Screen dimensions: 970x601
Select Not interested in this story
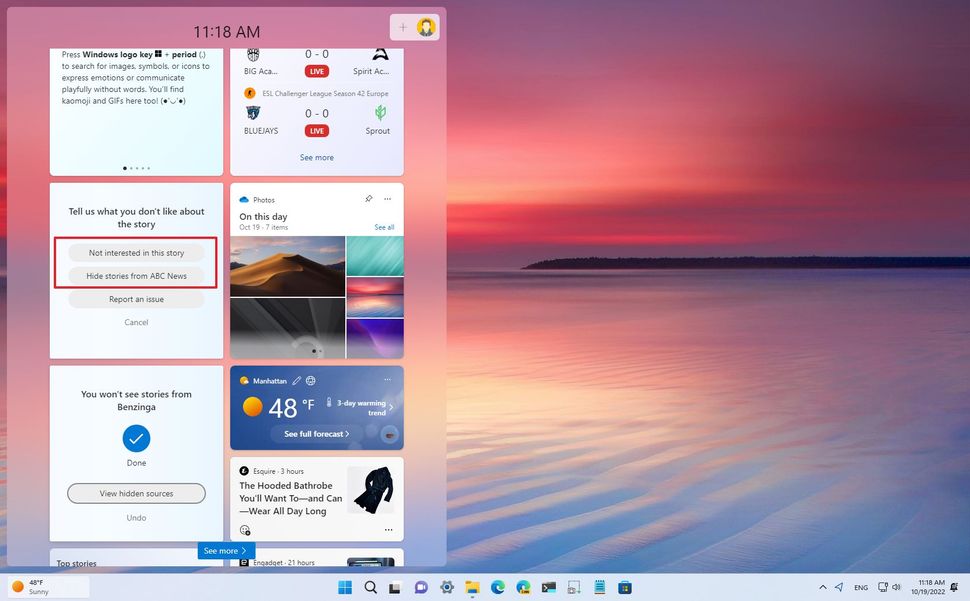[x=136, y=252]
